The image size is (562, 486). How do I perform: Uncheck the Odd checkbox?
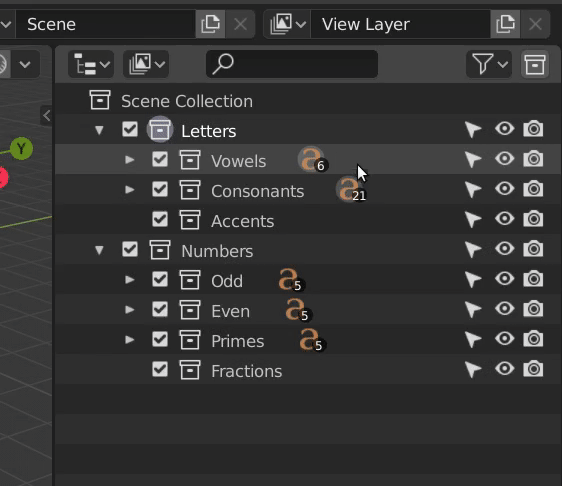[x=160, y=279]
